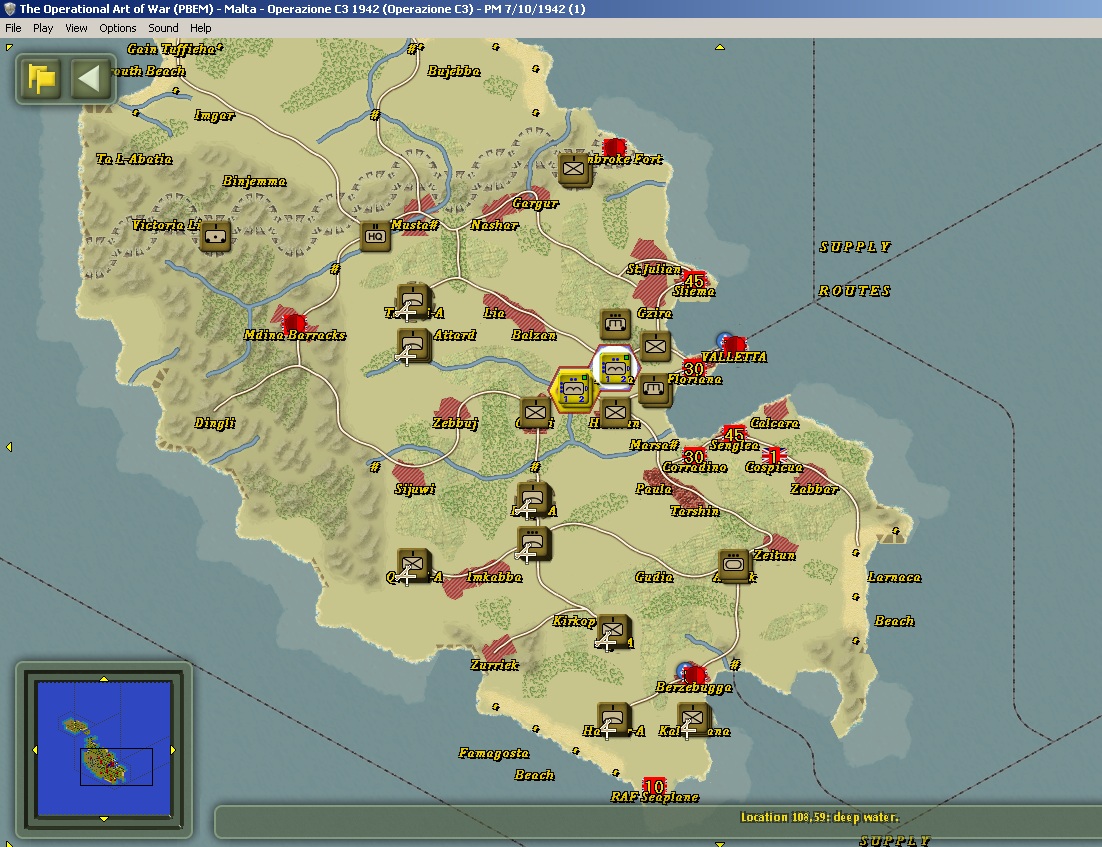
Task: Select the infantry unit east of Zebbuj
Action: pos(536,413)
